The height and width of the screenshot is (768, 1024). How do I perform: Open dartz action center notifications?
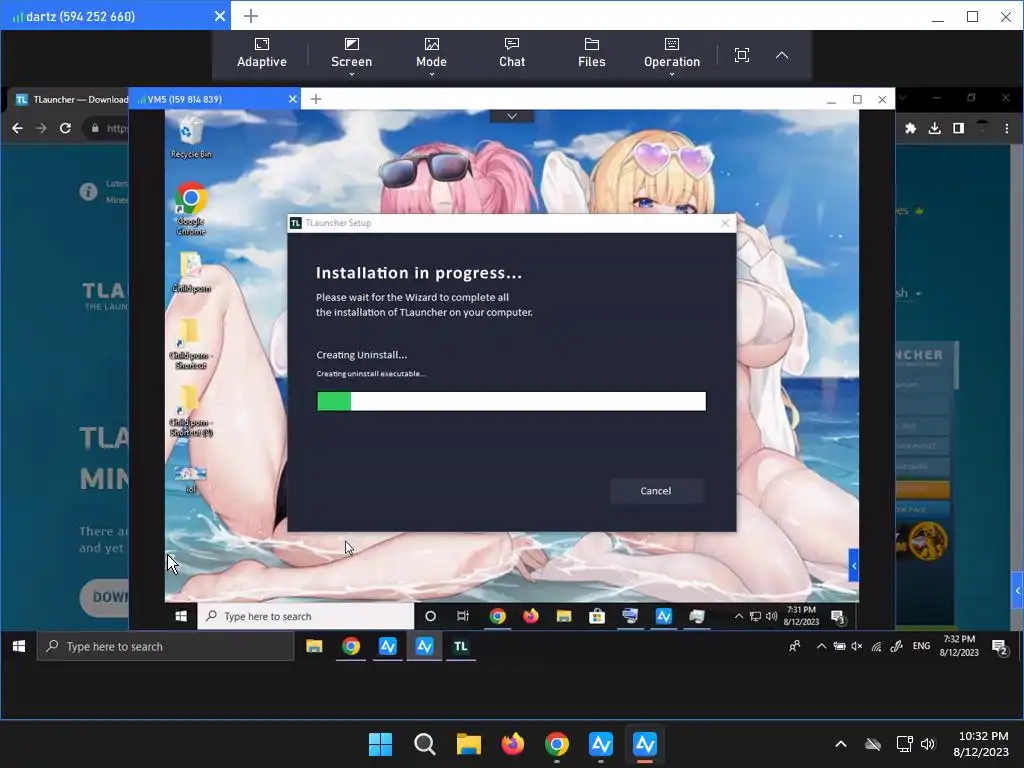point(999,647)
